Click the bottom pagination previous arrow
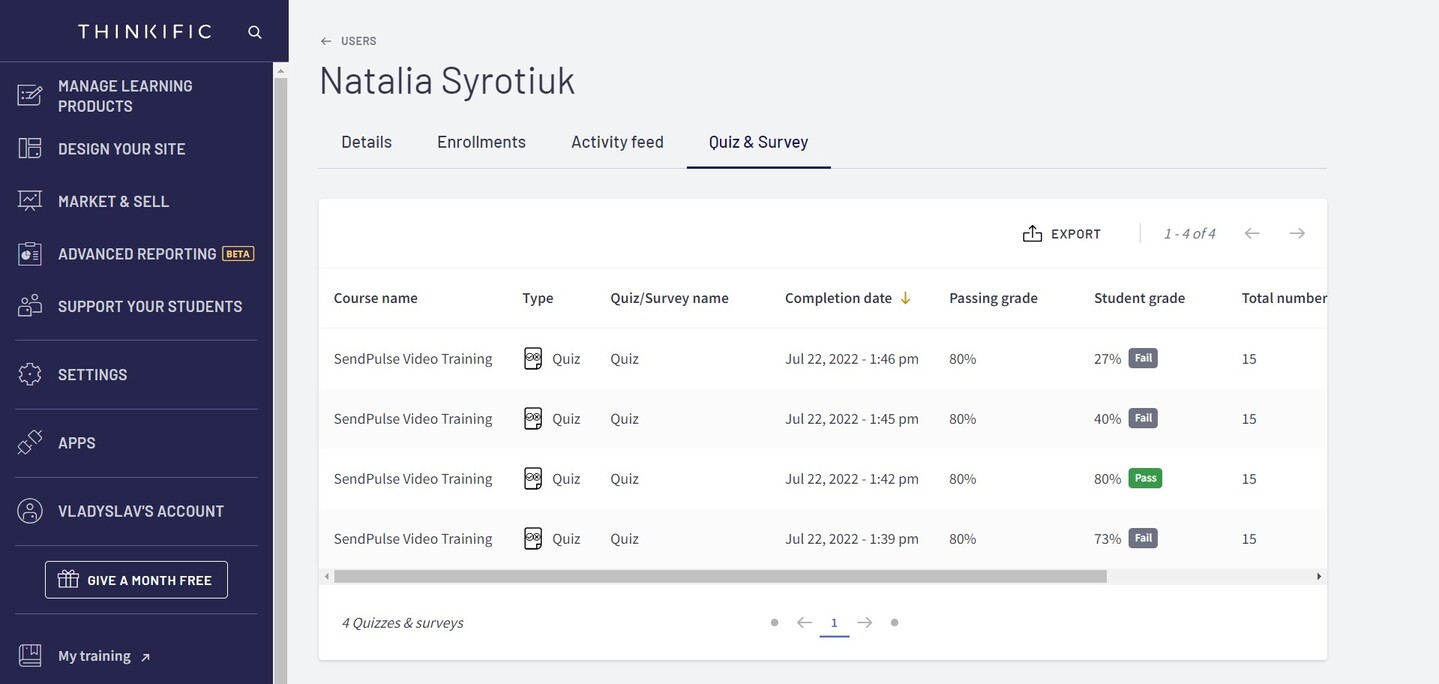Screen dimensions: 1439x684 coord(804,622)
